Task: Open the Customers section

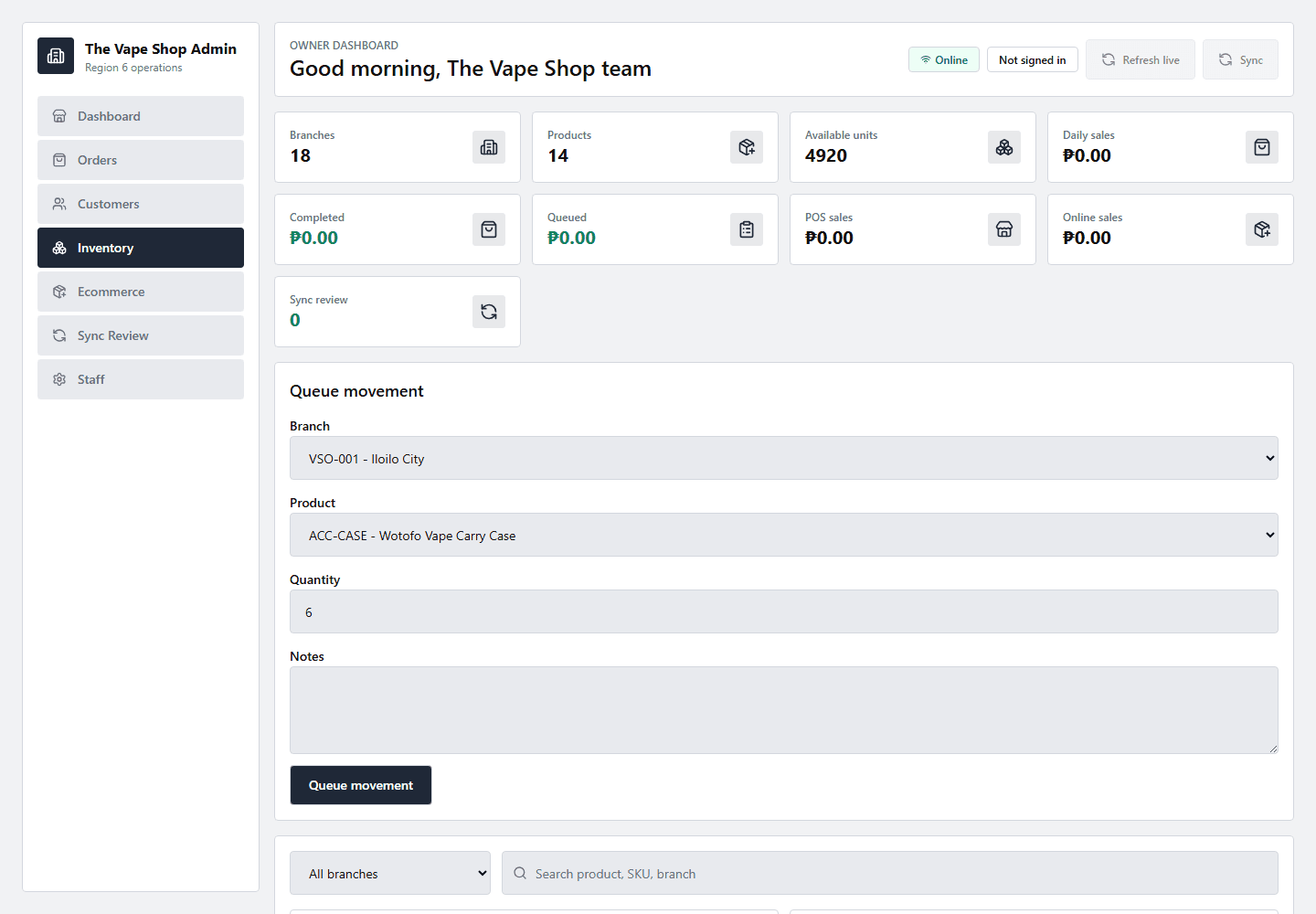Action: (141, 204)
